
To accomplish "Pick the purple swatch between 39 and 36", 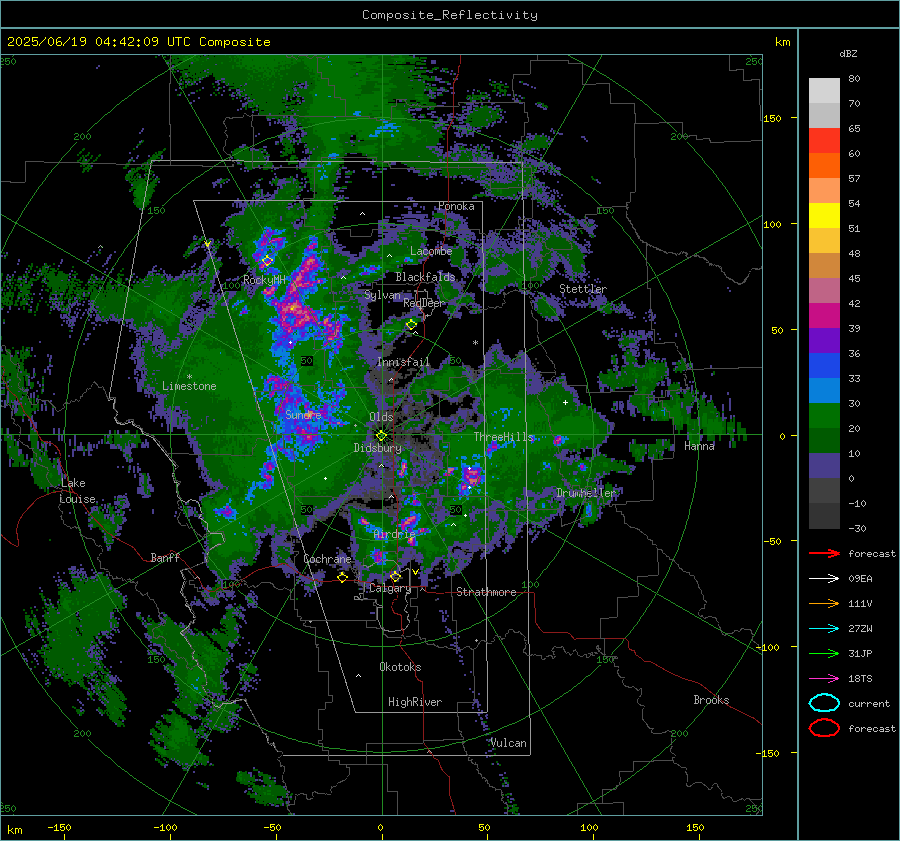I will [824, 340].
